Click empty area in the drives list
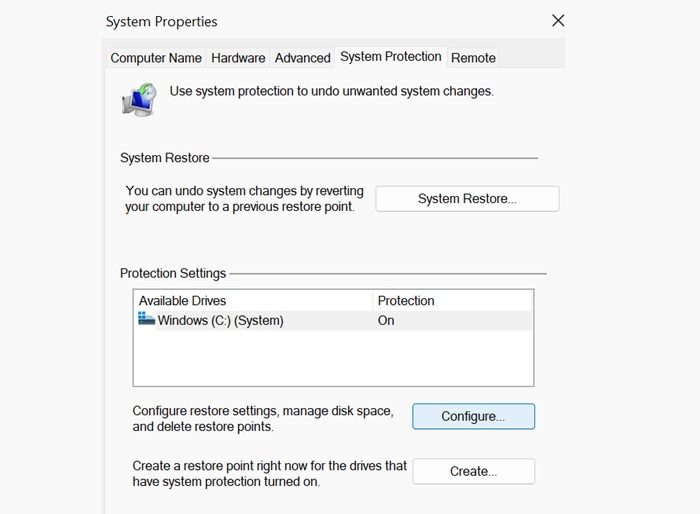Viewport: 700px width, 514px height. pyautogui.click(x=333, y=358)
